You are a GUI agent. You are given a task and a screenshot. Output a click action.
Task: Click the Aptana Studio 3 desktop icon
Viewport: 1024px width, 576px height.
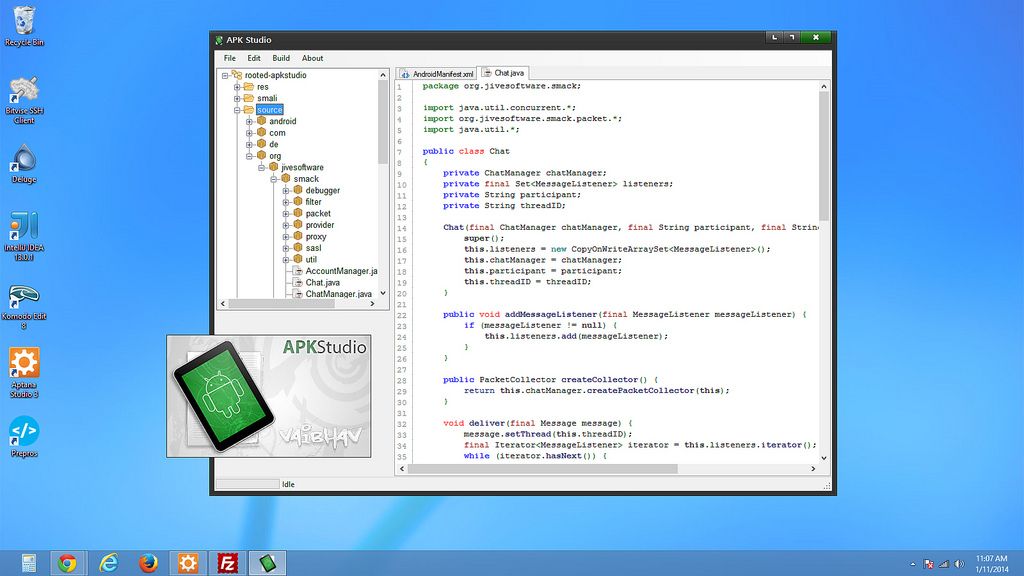point(24,363)
